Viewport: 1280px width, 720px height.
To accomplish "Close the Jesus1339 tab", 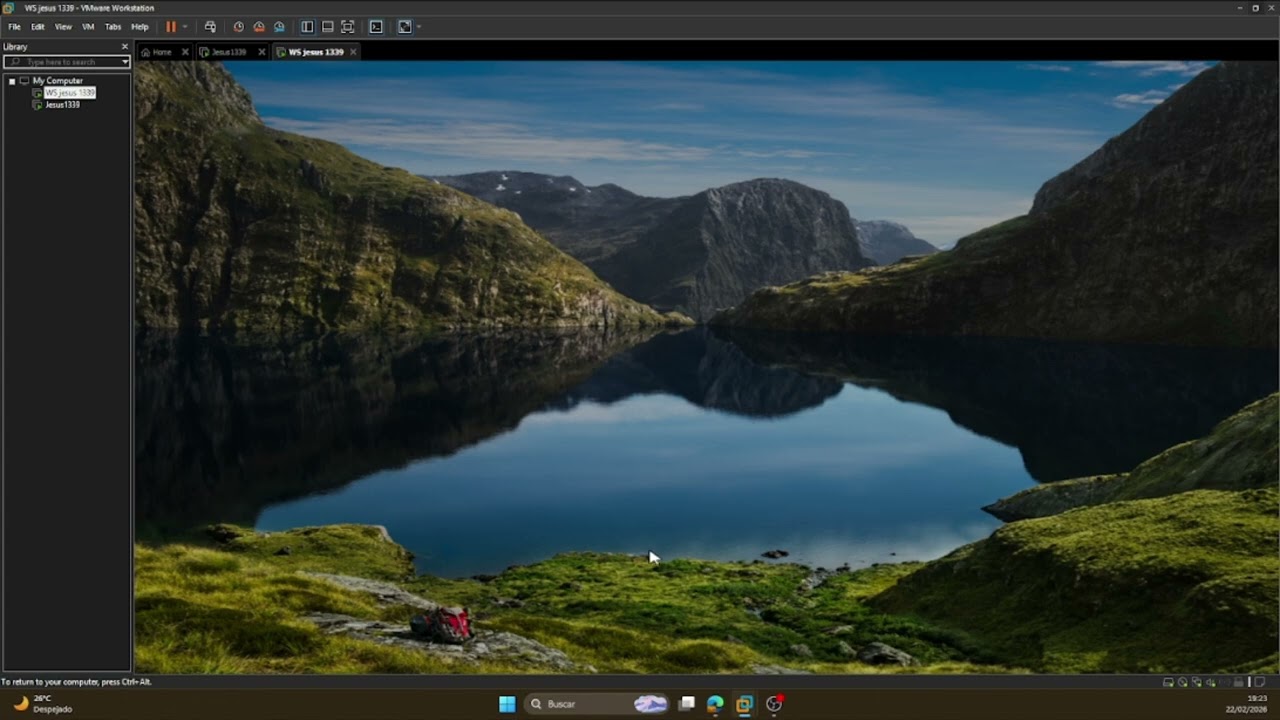I will 262,52.
